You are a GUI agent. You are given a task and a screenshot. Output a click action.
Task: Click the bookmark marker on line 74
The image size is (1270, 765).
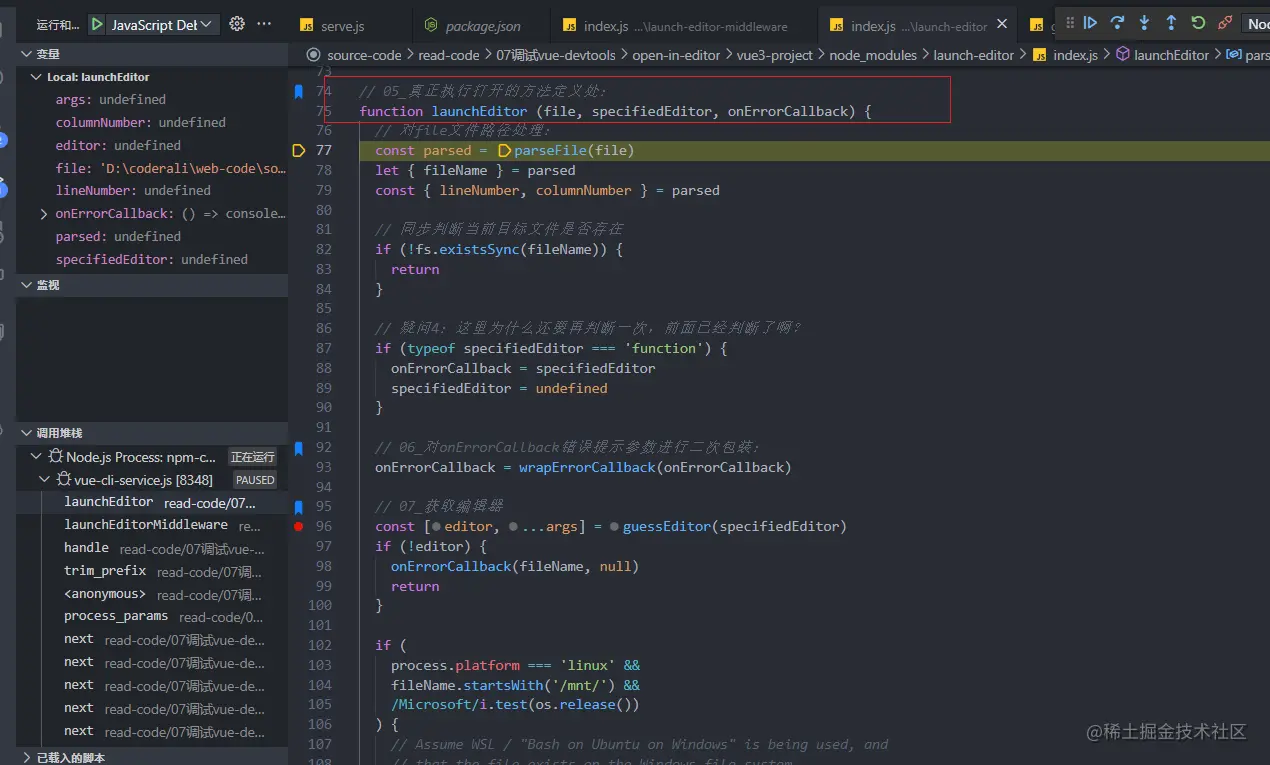pyautogui.click(x=298, y=91)
